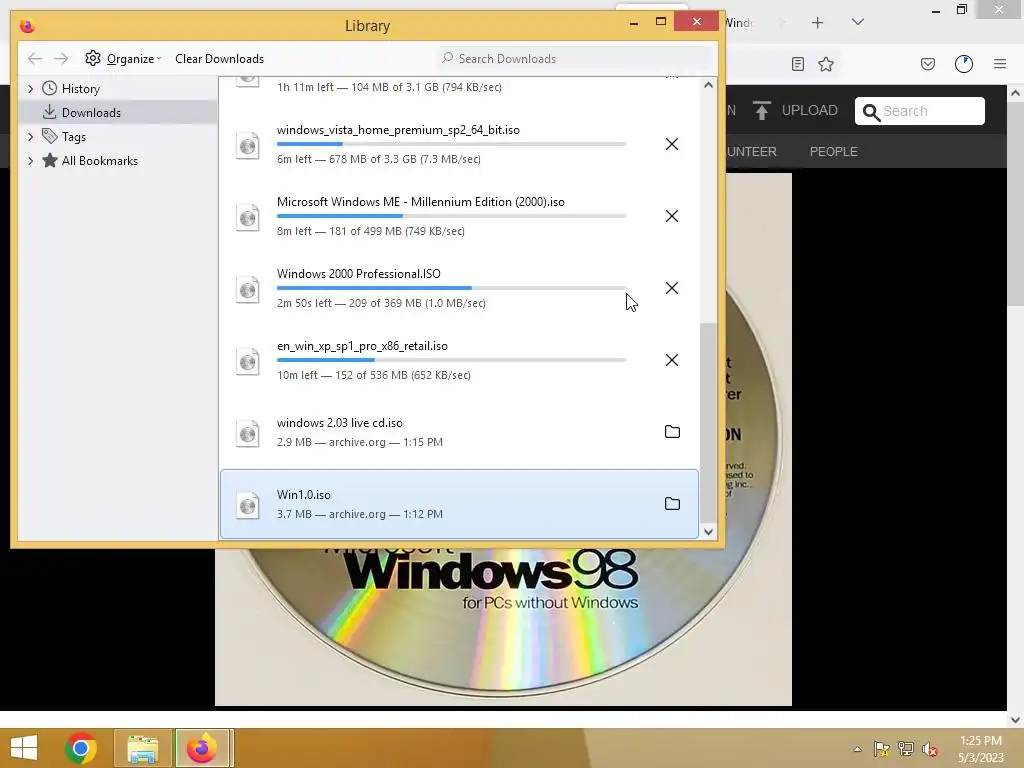Click the Windows 2000 Professional file icon
The image size is (1024, 768).
coord(248,289)
